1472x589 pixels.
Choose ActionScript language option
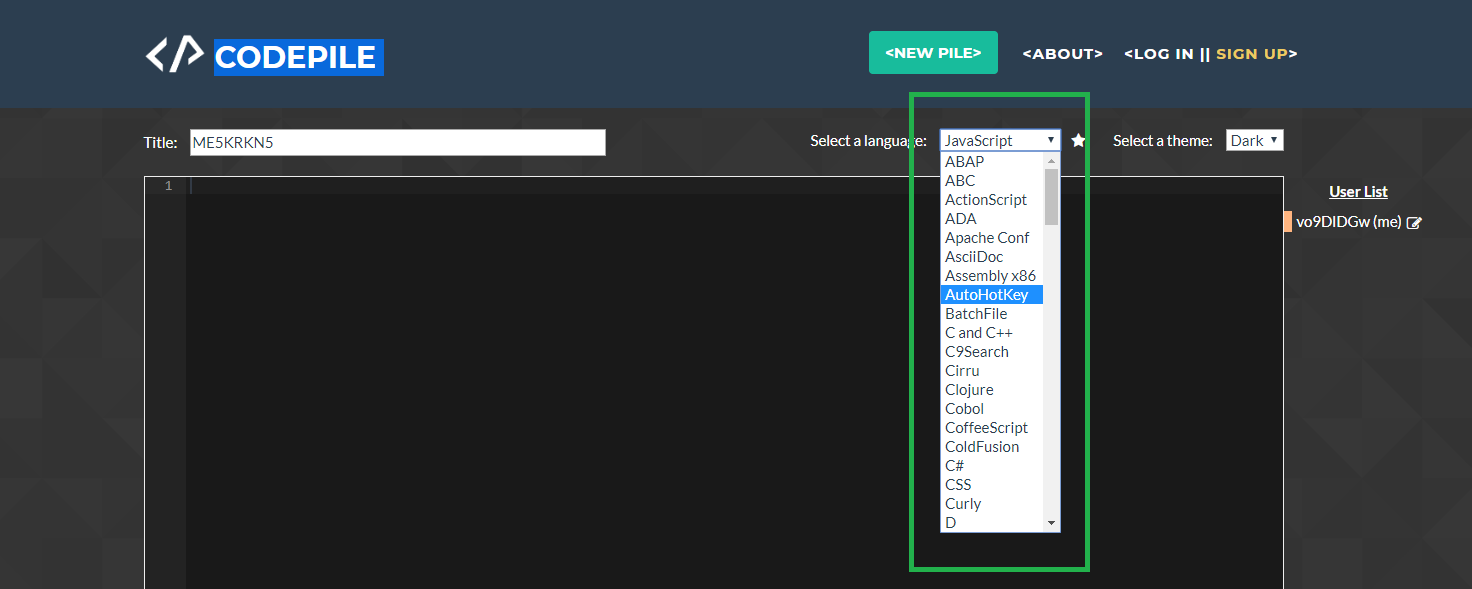coord(992,200)
